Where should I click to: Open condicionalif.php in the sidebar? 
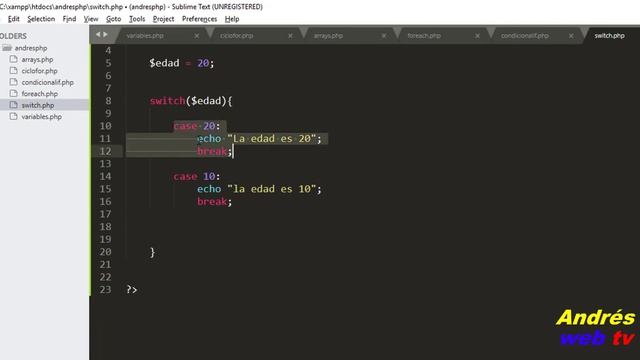pos(47,82)
